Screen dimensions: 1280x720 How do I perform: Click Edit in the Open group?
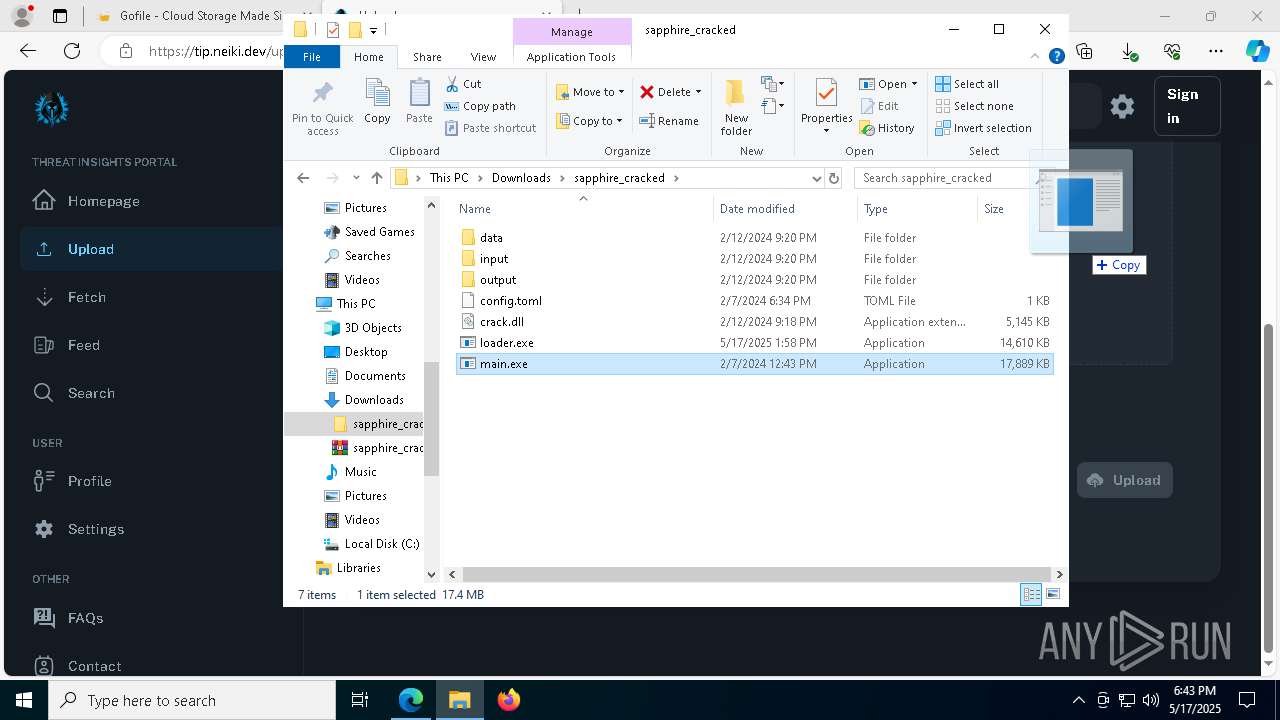(878, 106)
